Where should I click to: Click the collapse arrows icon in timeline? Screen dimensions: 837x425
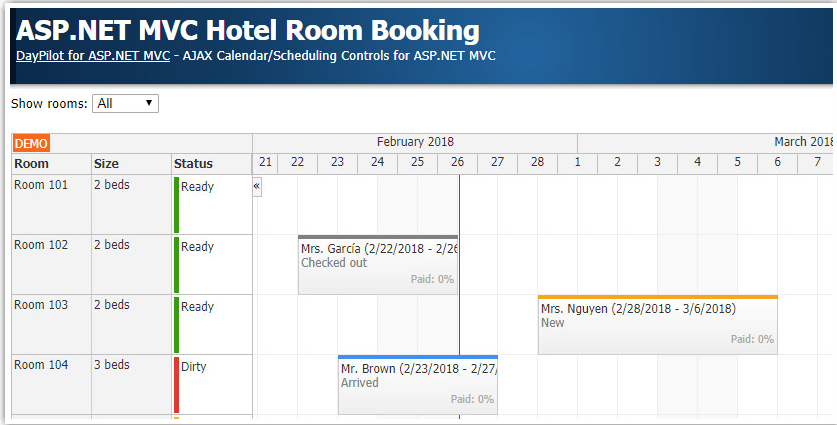(257, 186)
